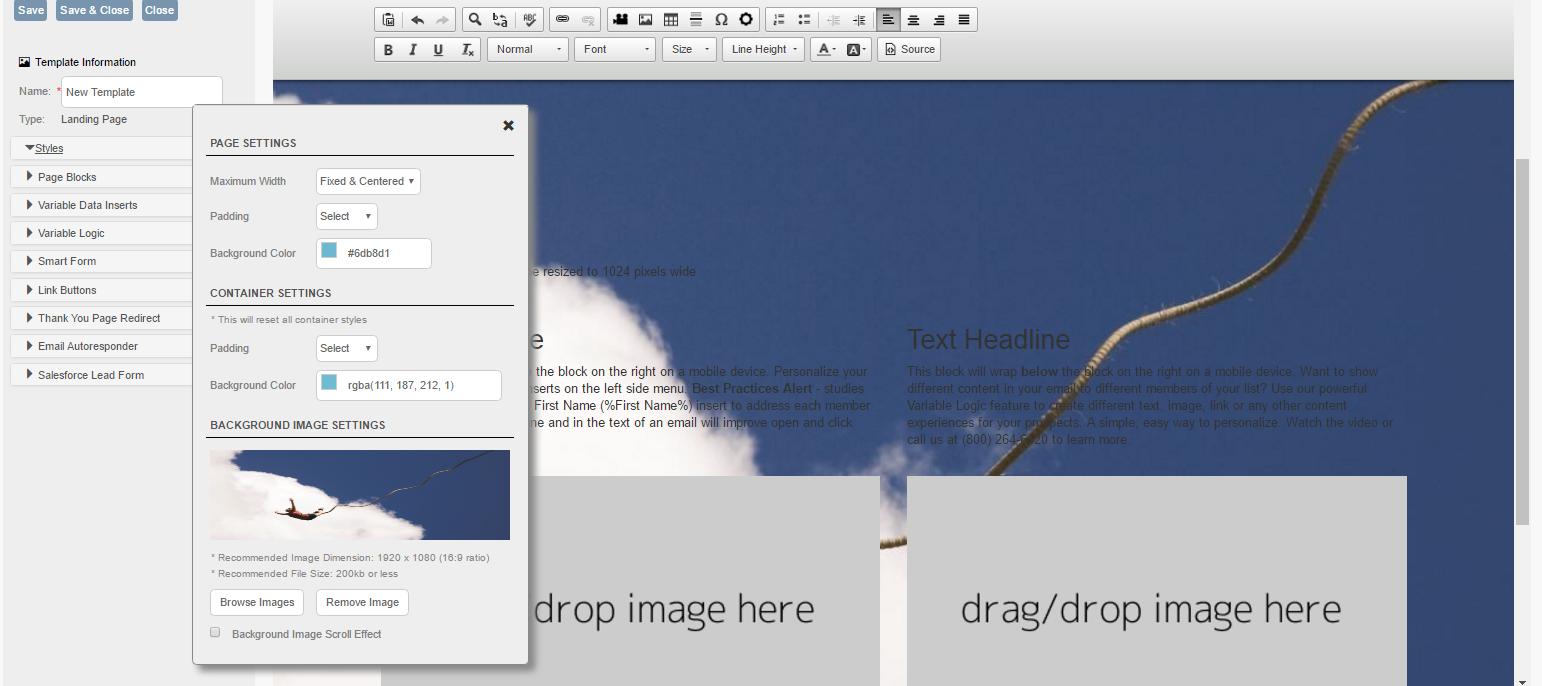Viewport: 1542px width, 686px height.
Task: Open the Size dropdown
Action: pos(689,49)
